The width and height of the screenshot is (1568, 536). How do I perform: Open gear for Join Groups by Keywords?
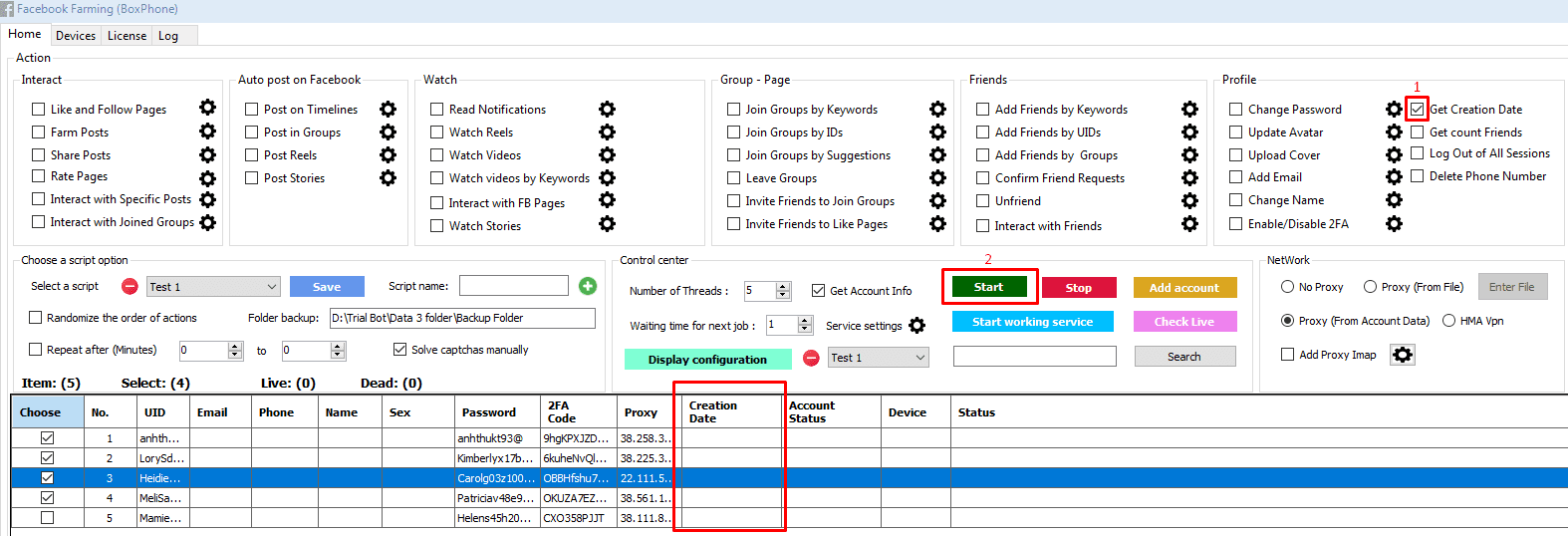tap(937, 109)
